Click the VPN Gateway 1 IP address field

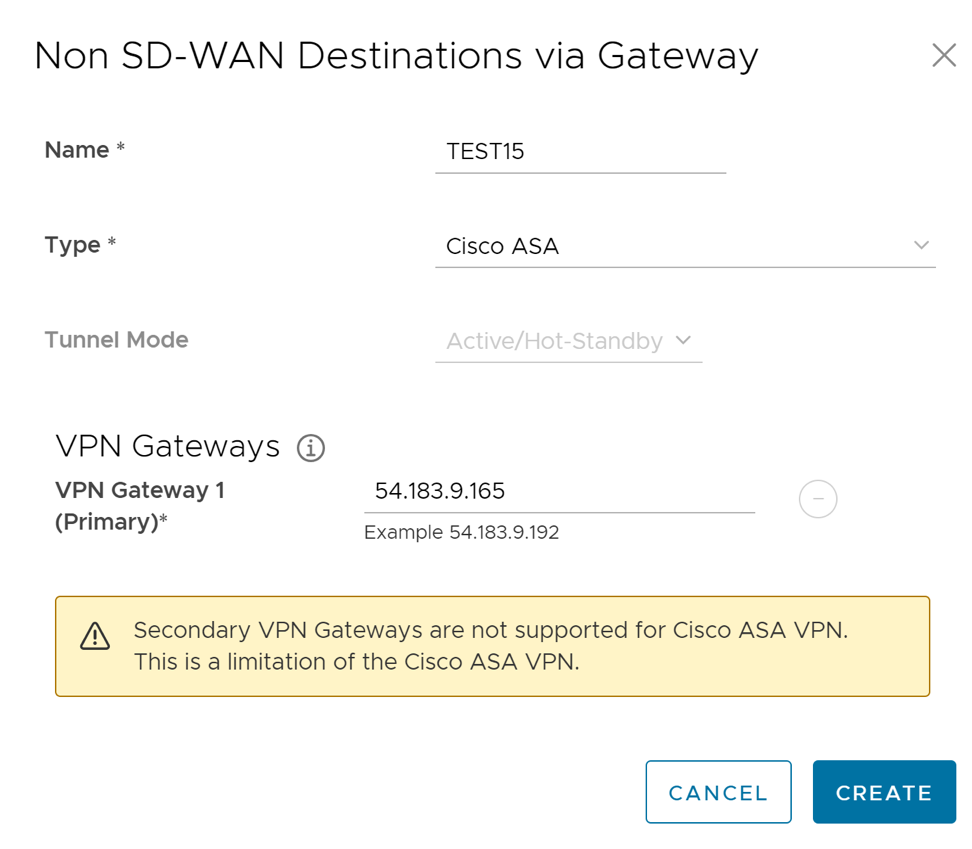558,491
